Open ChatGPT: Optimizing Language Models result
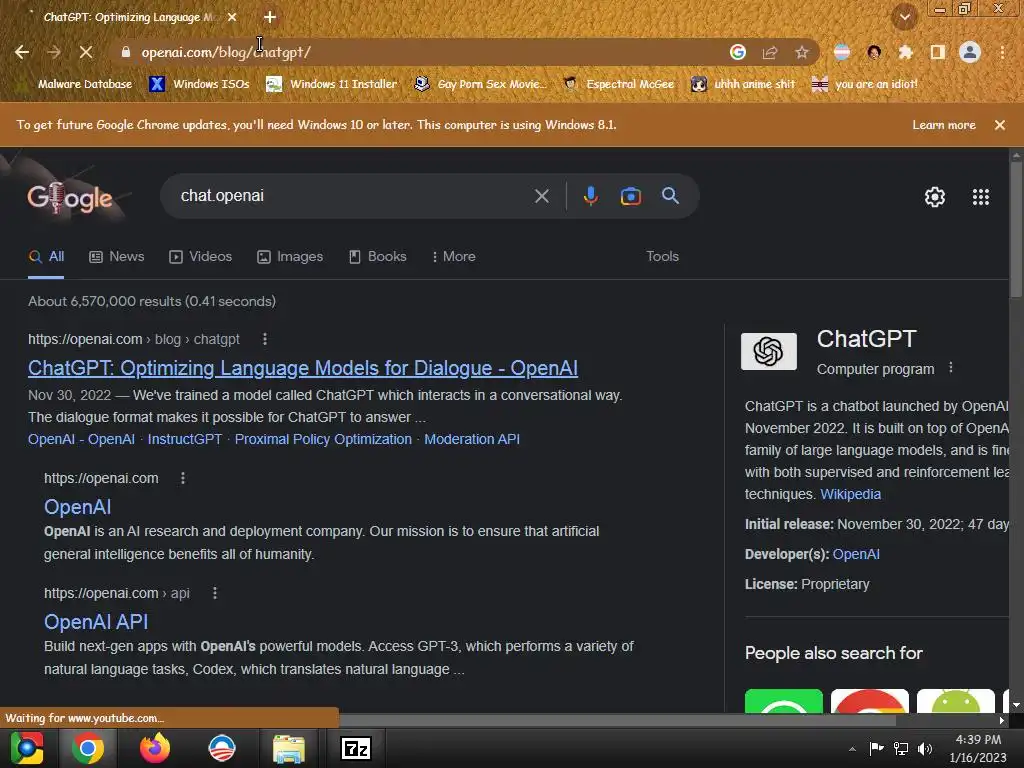1024x768 pixels. [302, 368]
